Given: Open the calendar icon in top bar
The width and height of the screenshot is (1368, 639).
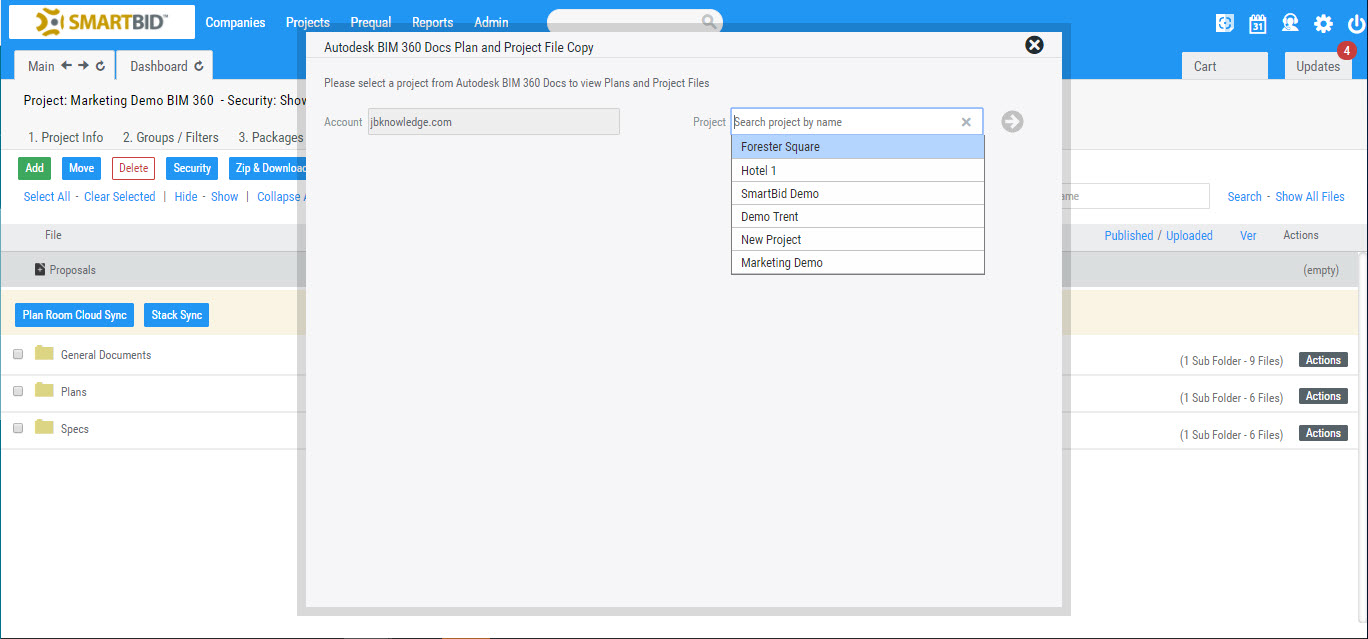Looking at the screenshot, I should [x=1257, y=21].
